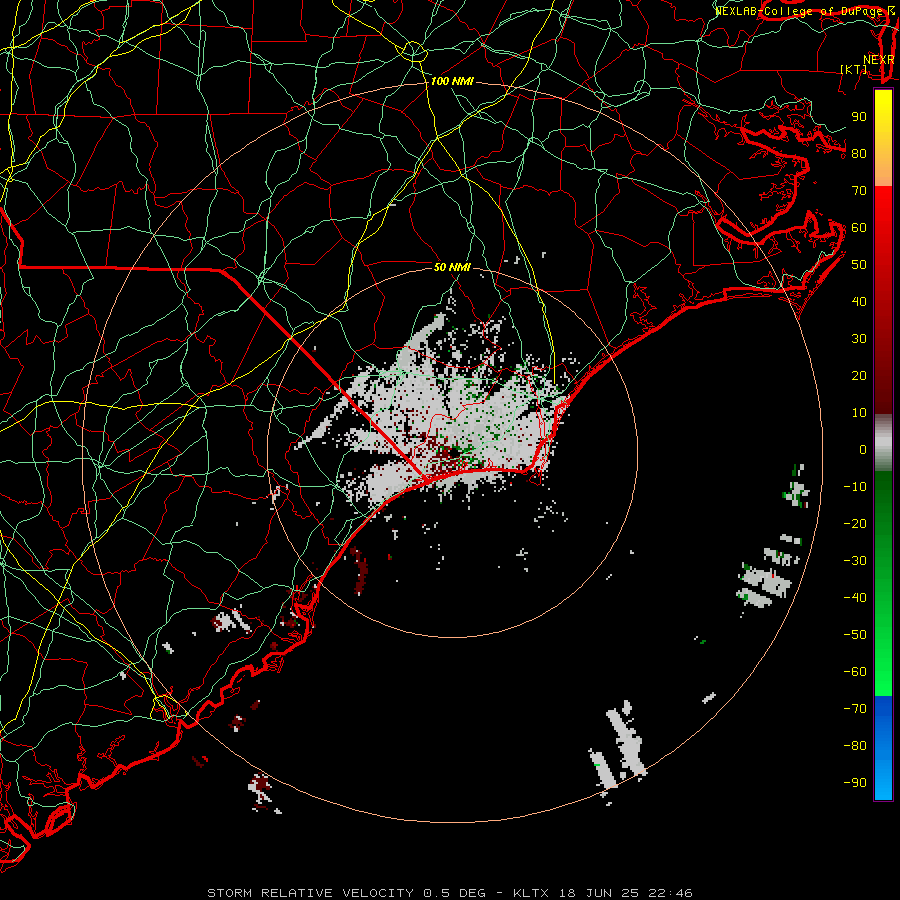
Task: Click the "0" scale value
Action: (x=863, y=450)
